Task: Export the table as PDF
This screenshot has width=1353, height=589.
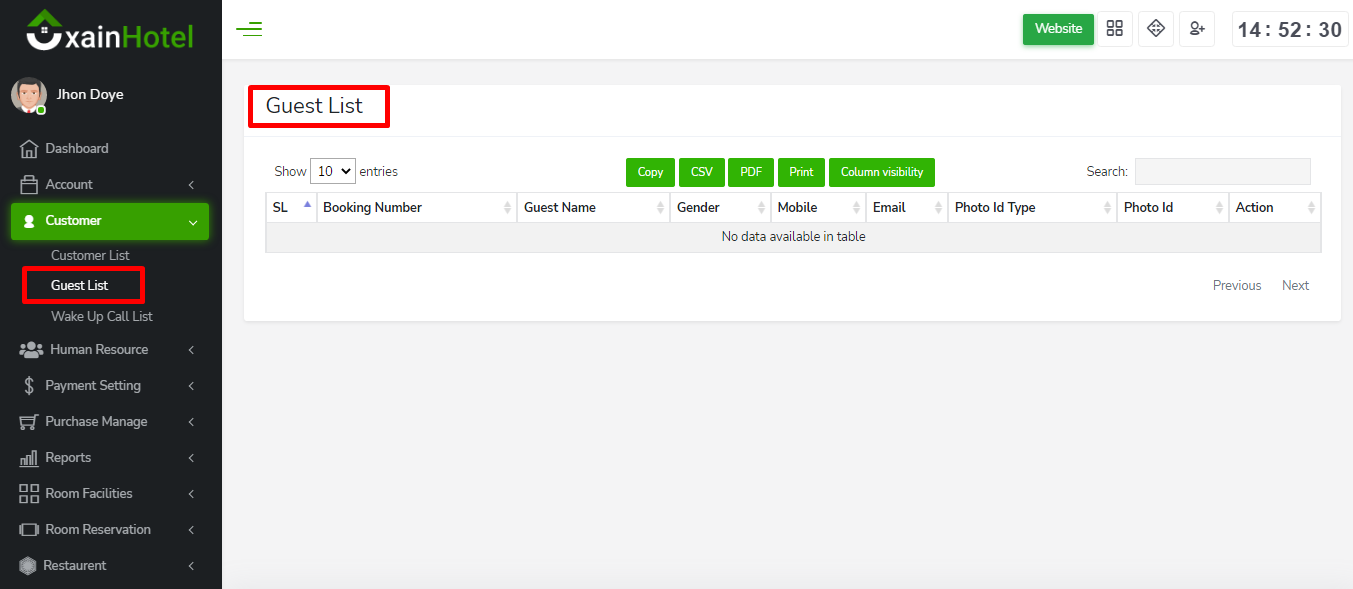Action: (751, 172)
